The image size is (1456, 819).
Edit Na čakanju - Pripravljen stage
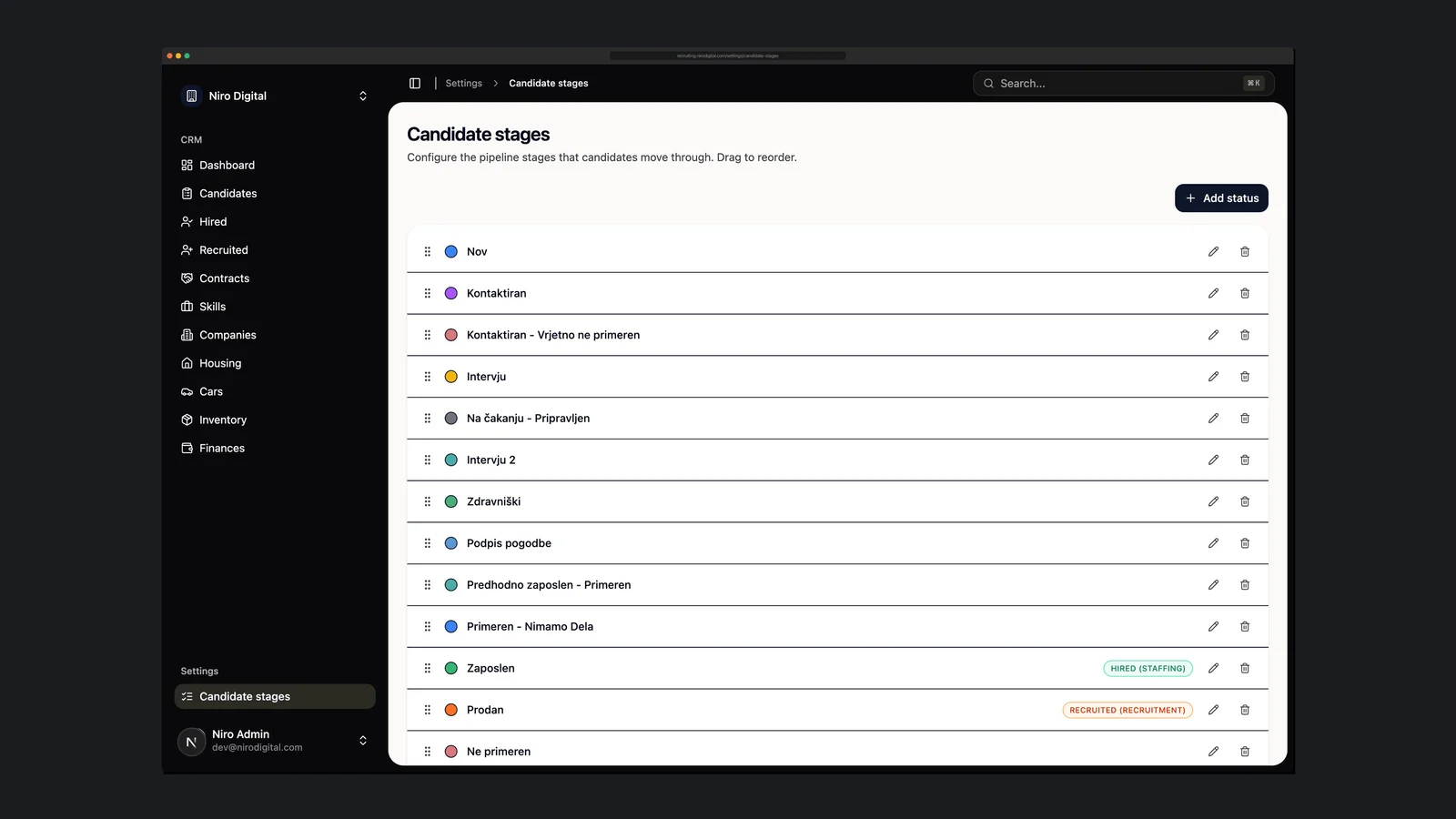click(1213, 419)
